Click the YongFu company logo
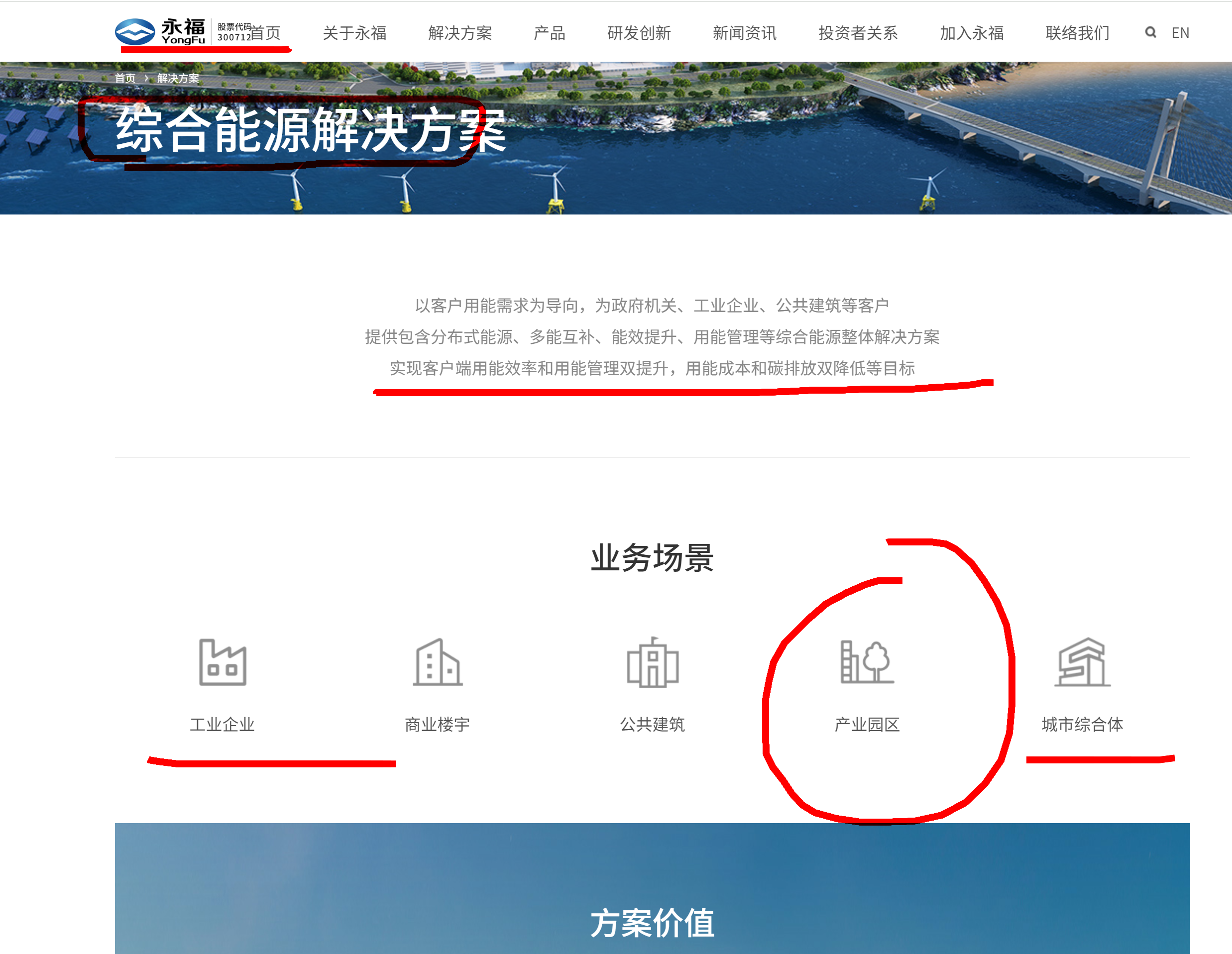The width and height of the screenshot is (1232, 954). (x=160, y=31)
